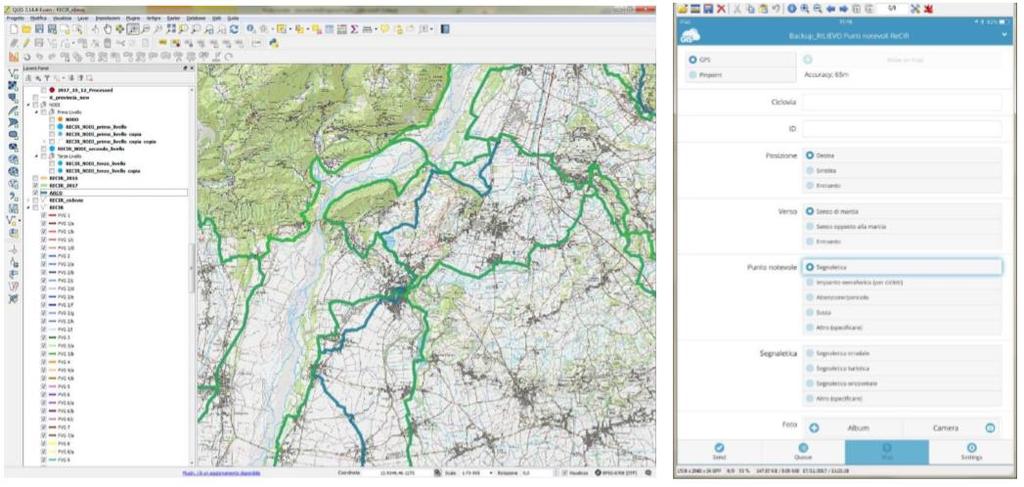This screenshot has height=487, width=1024.
Task: Open the Plugins menu
Action: pyautogui.click(x=133, y=18)
